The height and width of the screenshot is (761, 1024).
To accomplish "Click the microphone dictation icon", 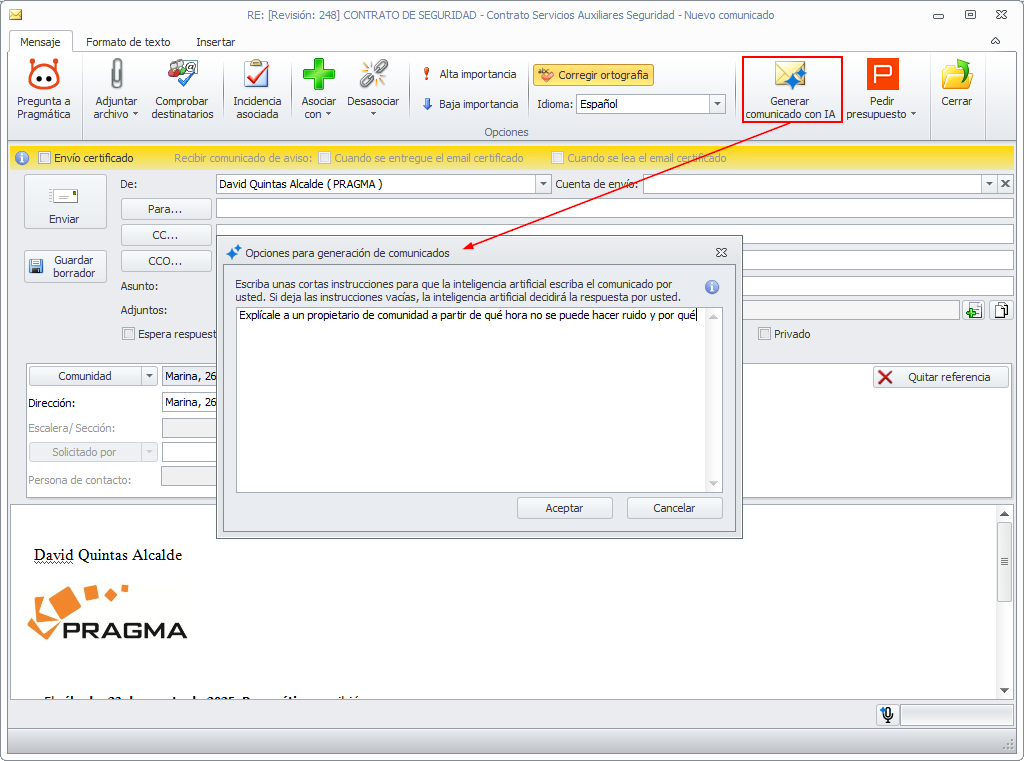I will 887,715.
